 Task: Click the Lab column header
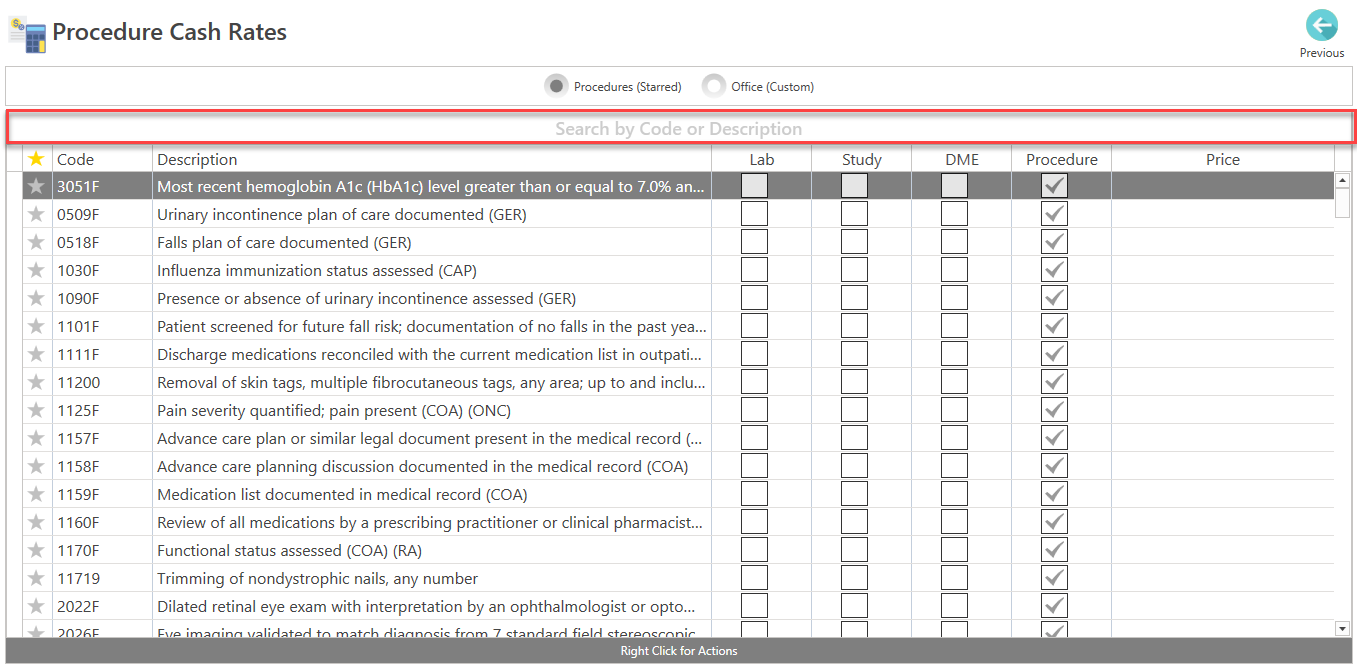[x=762, y=159]
